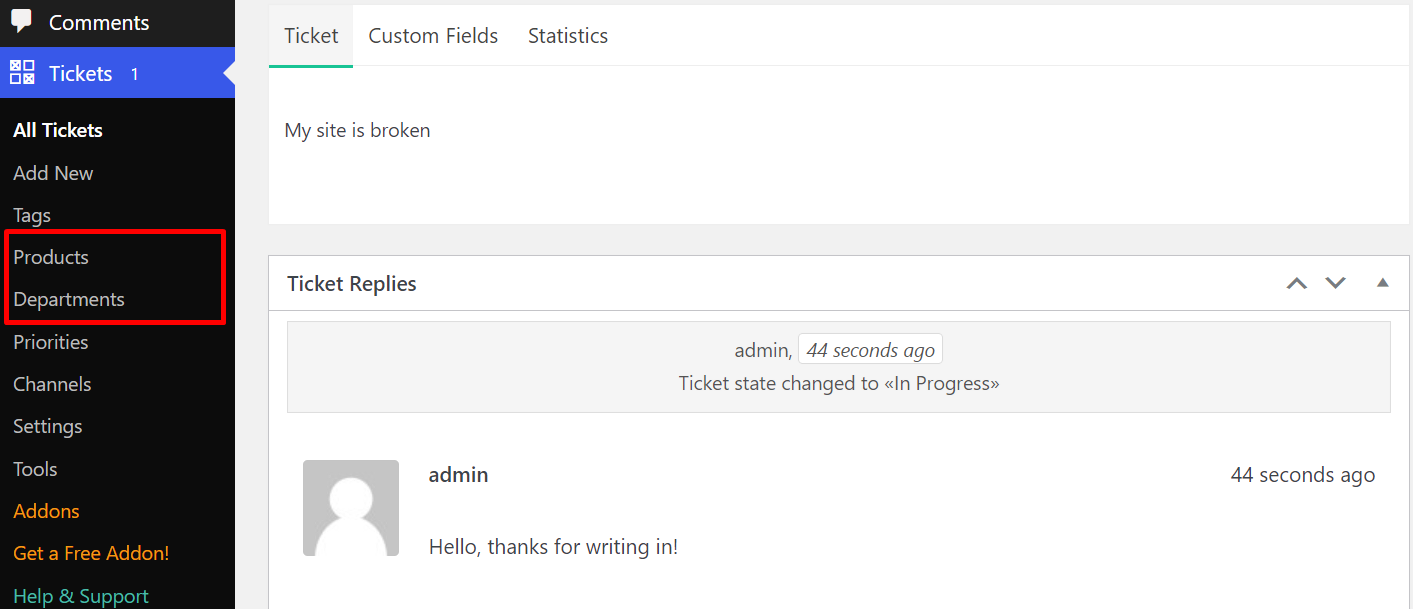This screenshot has height=609, width=1413.
Task: Open the Products submenu item
Action: coord(51,257)
